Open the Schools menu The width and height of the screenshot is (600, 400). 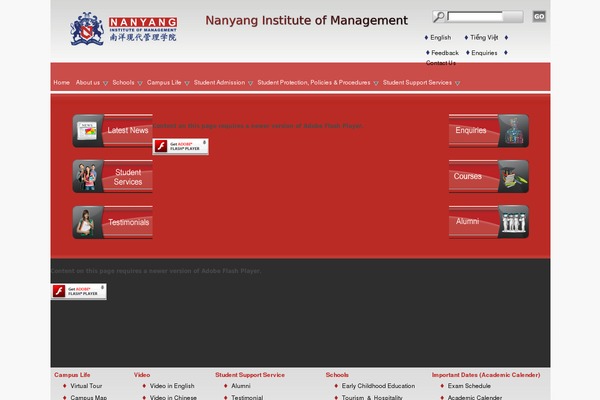point(123,82)
